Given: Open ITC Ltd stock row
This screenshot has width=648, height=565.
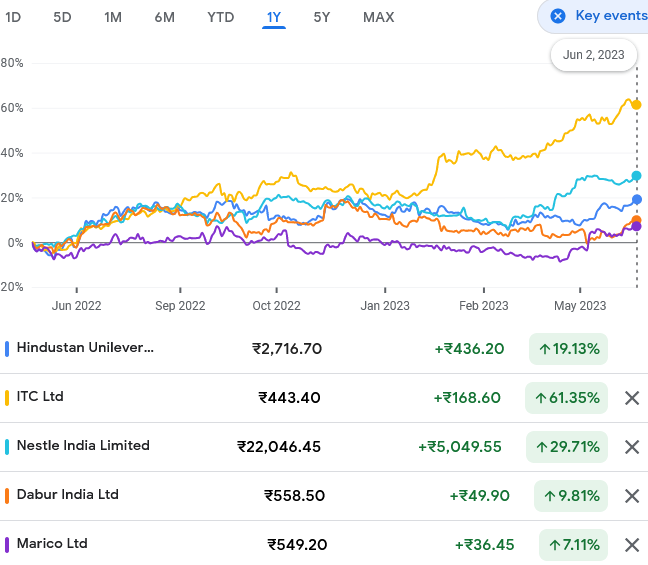Looking at the screenshot, I should (324, 398).
